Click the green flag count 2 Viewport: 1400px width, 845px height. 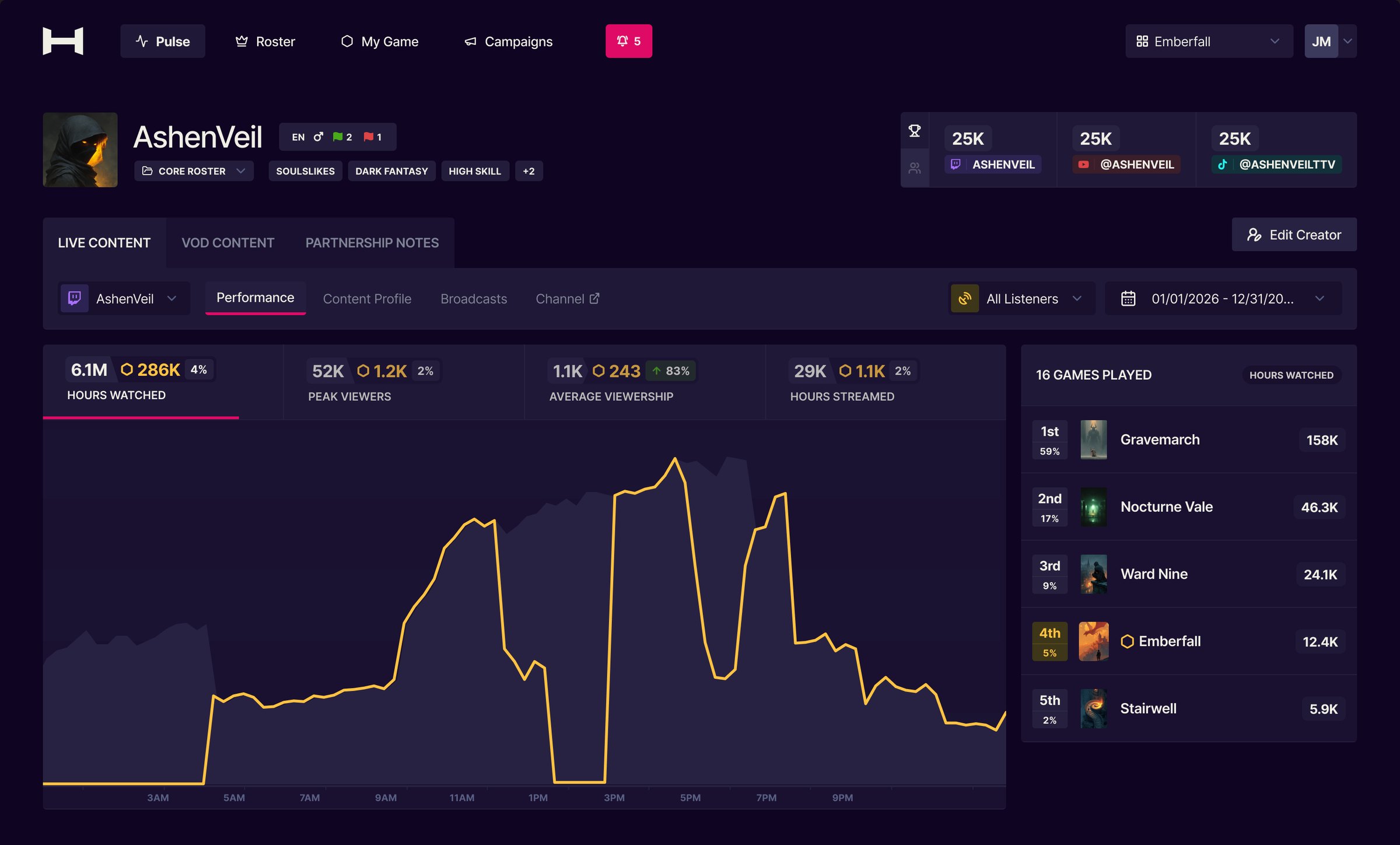click(x=342, y=137)
